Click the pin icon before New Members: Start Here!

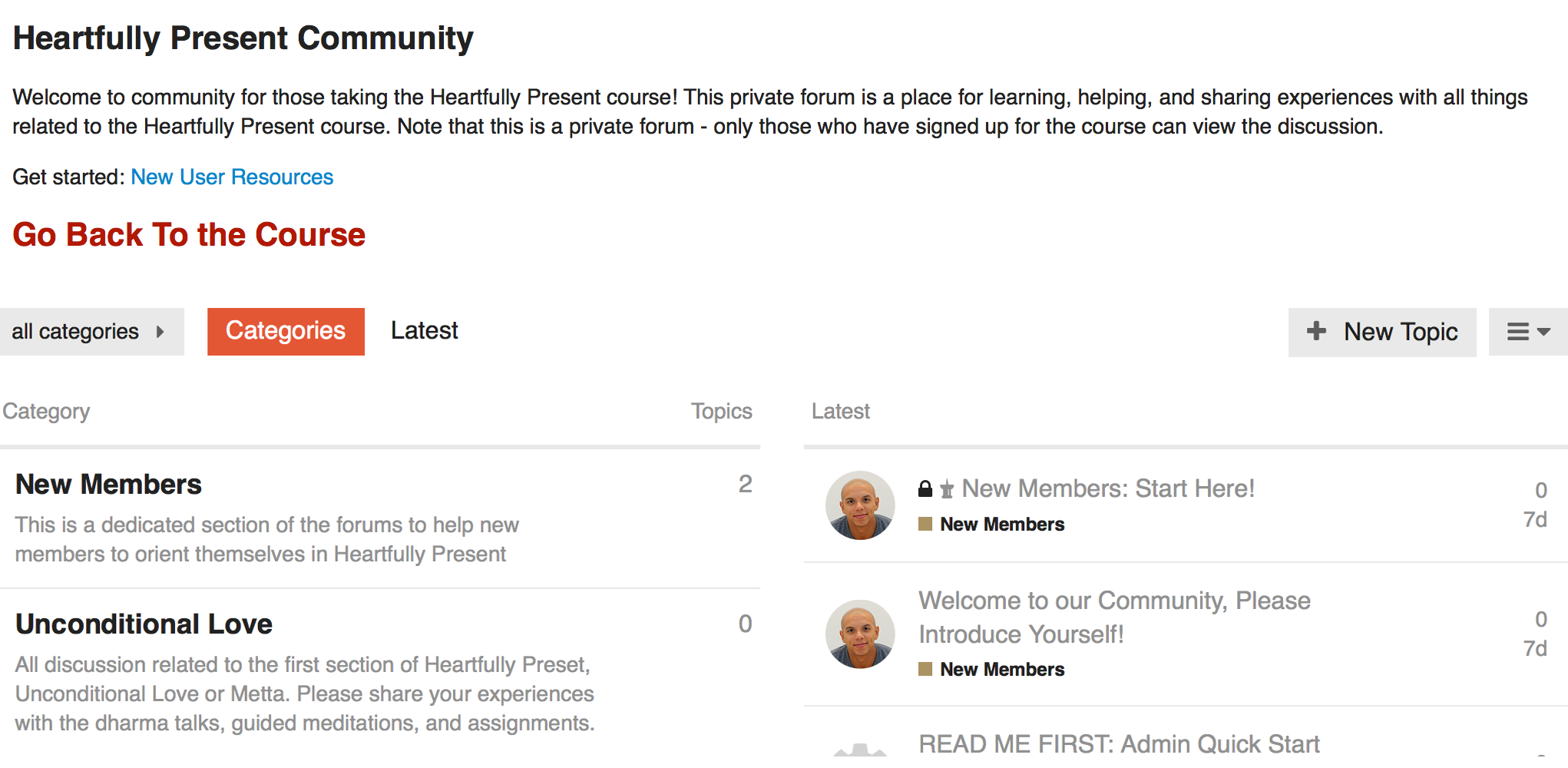tap(947, 489)
